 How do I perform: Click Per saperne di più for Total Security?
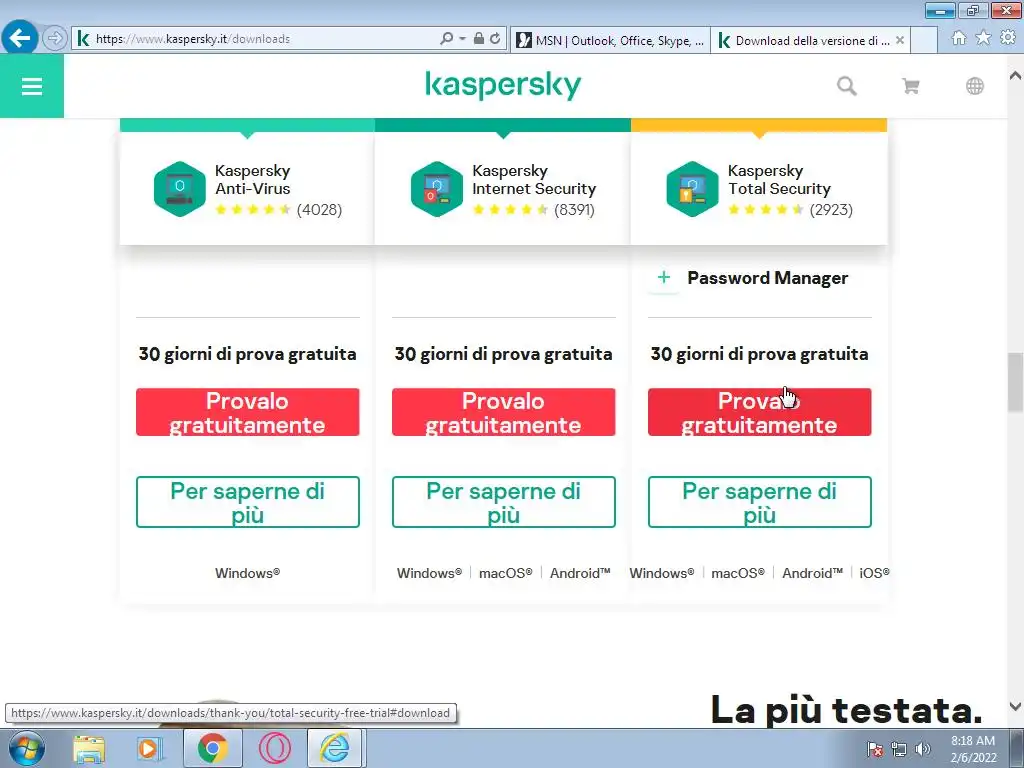coord(760,502)
